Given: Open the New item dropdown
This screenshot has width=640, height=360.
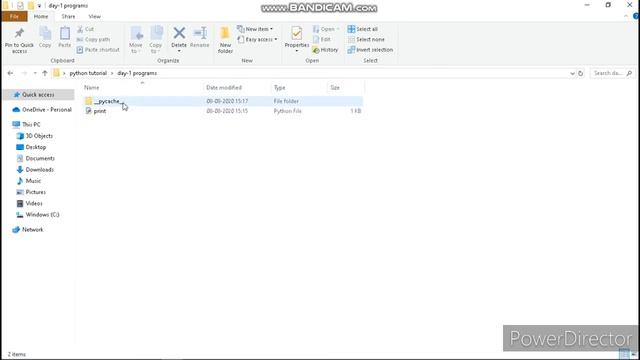Looking at the screenshot, I should (x=255, y=29).
